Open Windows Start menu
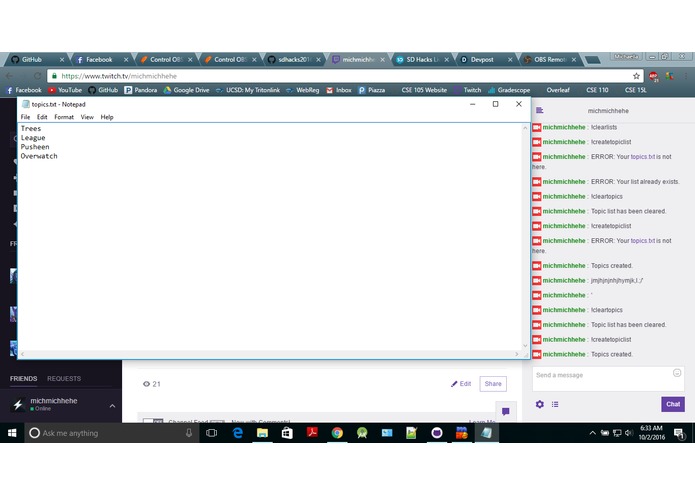The height and width of the screenshot is (494, 695). tap(12, 433)
